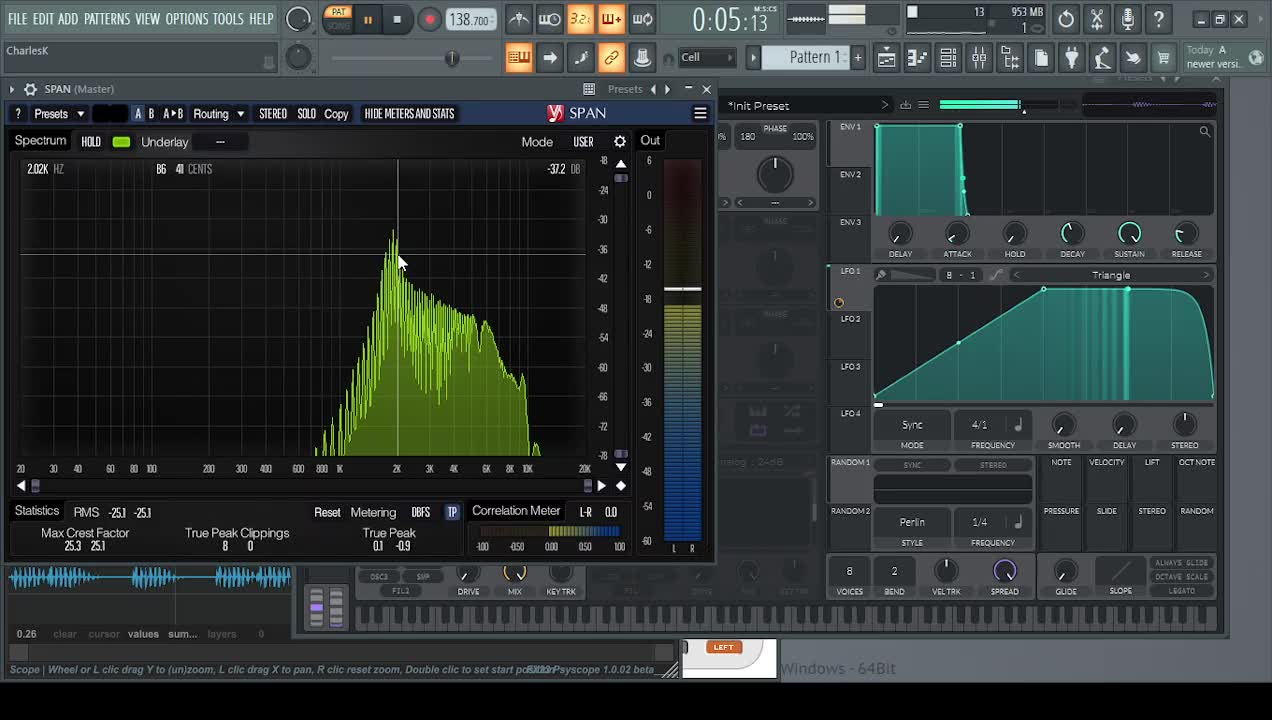Open the OPTIONS menu
The image size is (1272, 720).
(186, 19)
